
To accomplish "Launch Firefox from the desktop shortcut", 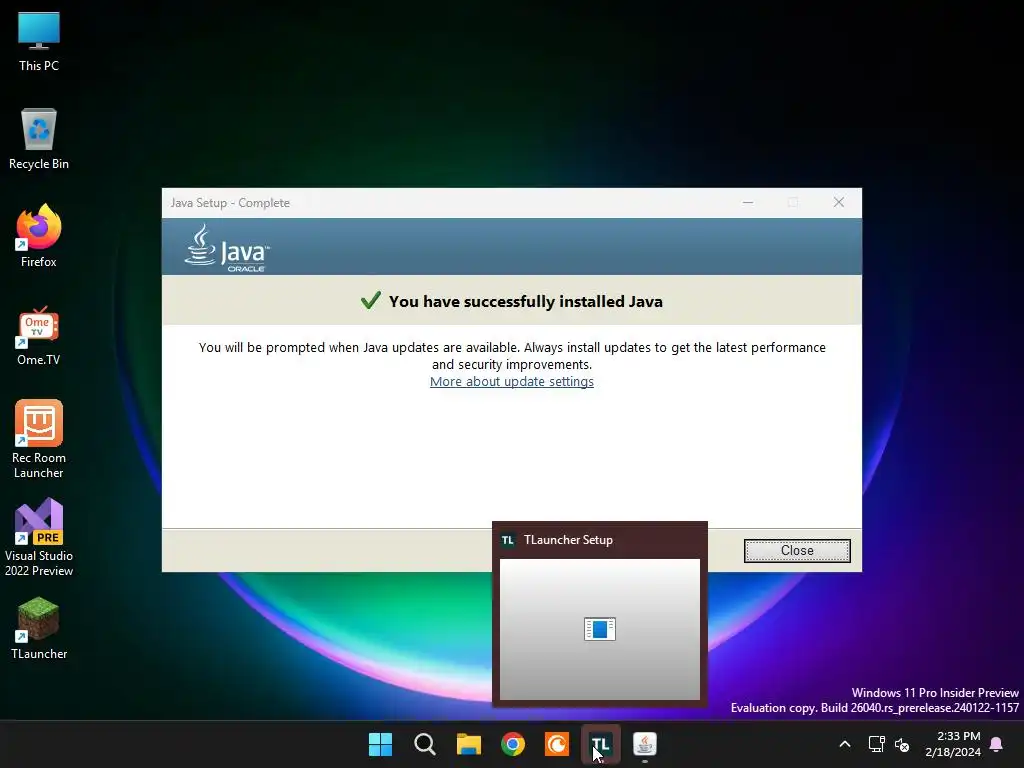I will 39,236.
